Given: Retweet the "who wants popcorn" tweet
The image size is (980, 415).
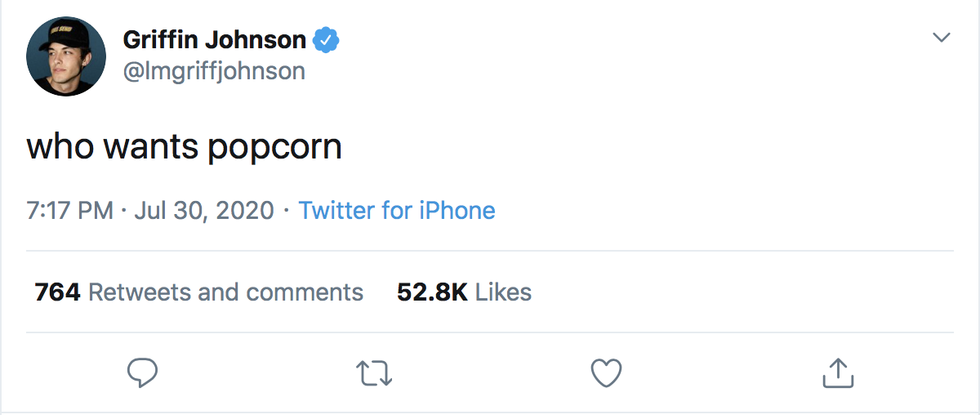Looking at the screenshot, I should (x=374, y=373).
